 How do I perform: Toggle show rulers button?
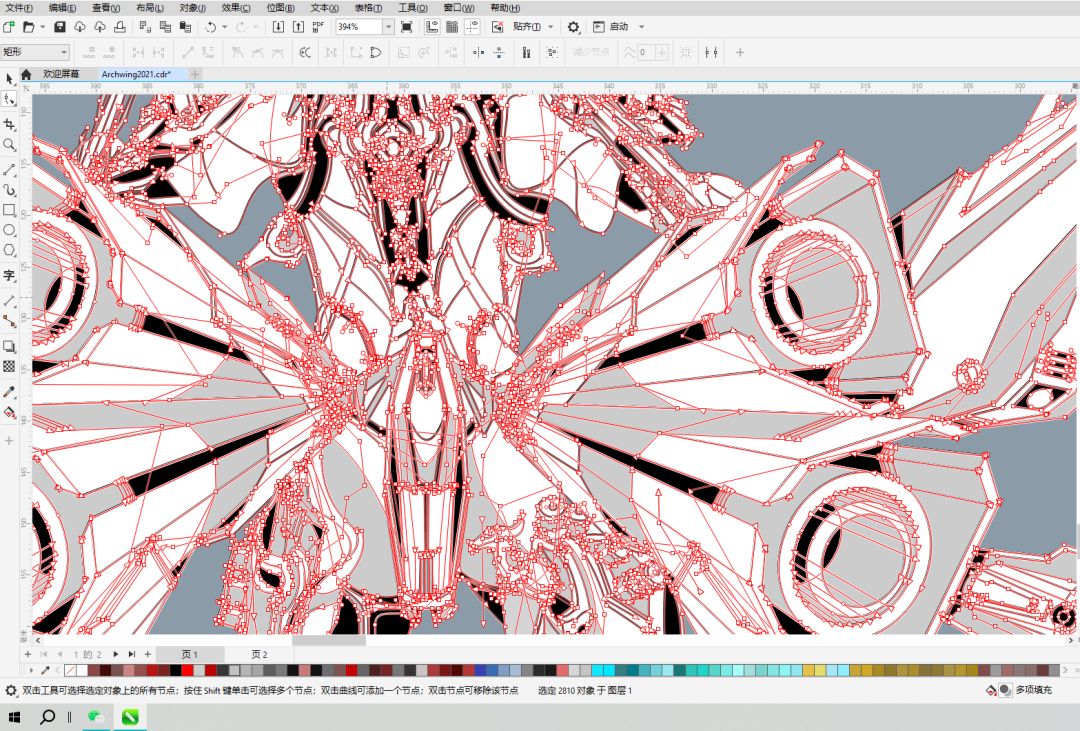pos(432,27)
